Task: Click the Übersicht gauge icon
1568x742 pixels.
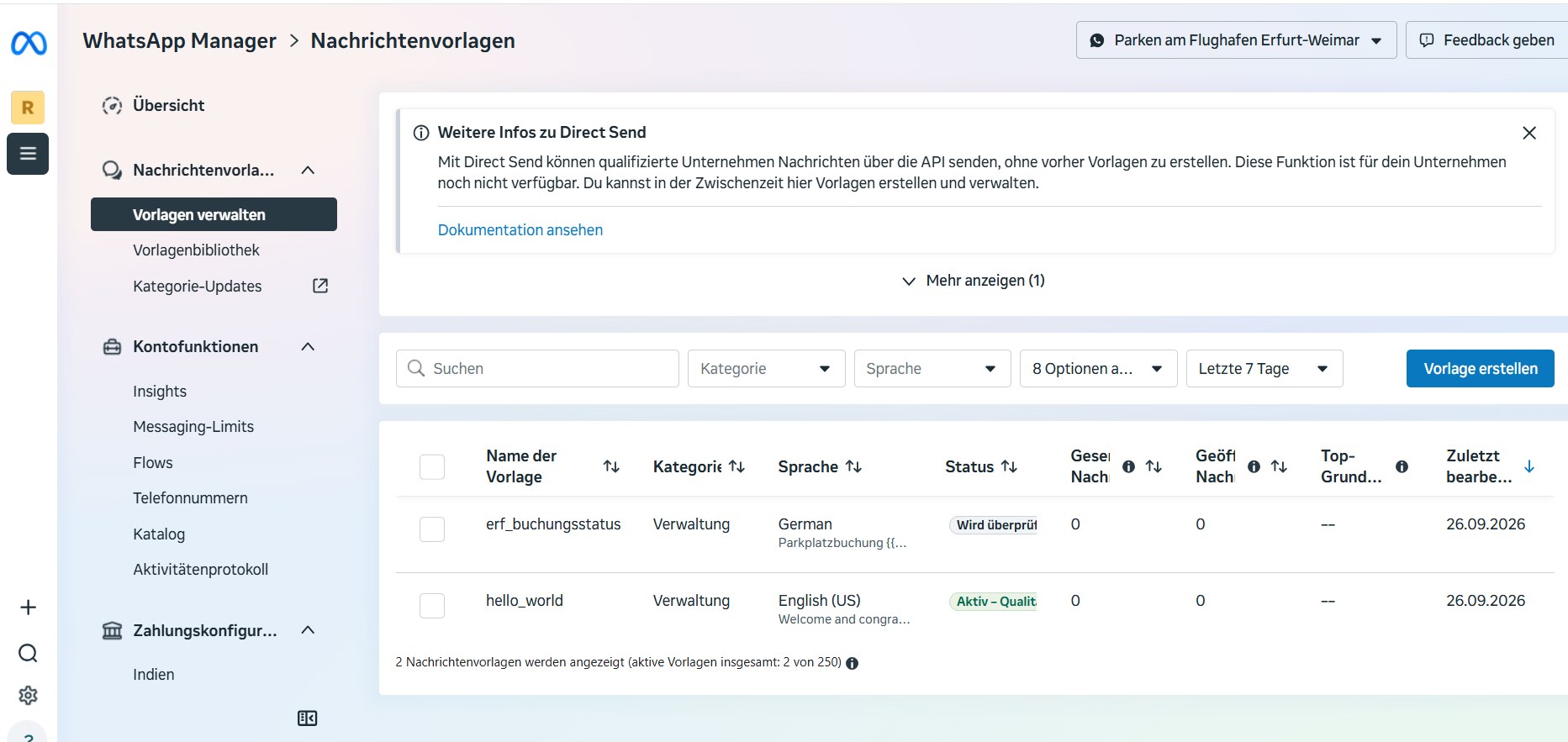Action: tap(112, 106)
